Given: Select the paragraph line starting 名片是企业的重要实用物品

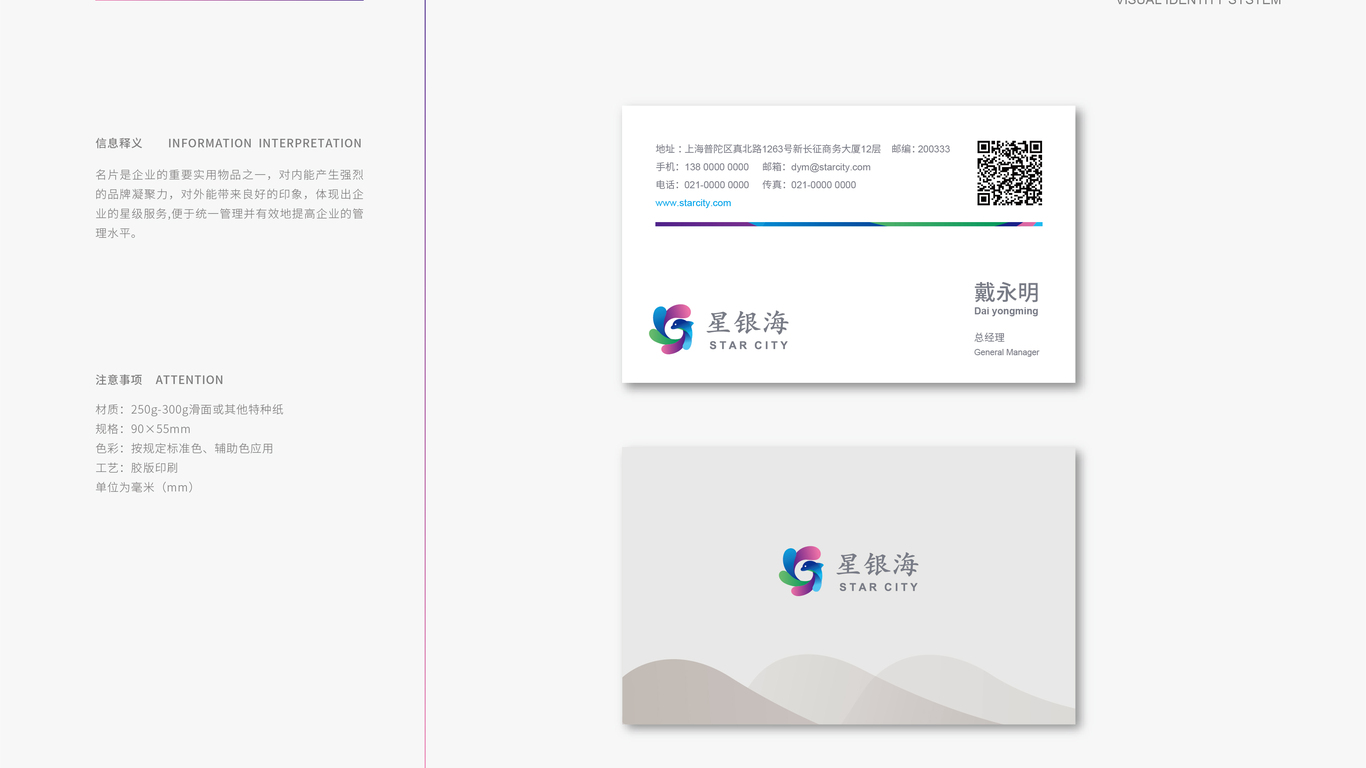Looking at the screenshot, I should 229,174.
